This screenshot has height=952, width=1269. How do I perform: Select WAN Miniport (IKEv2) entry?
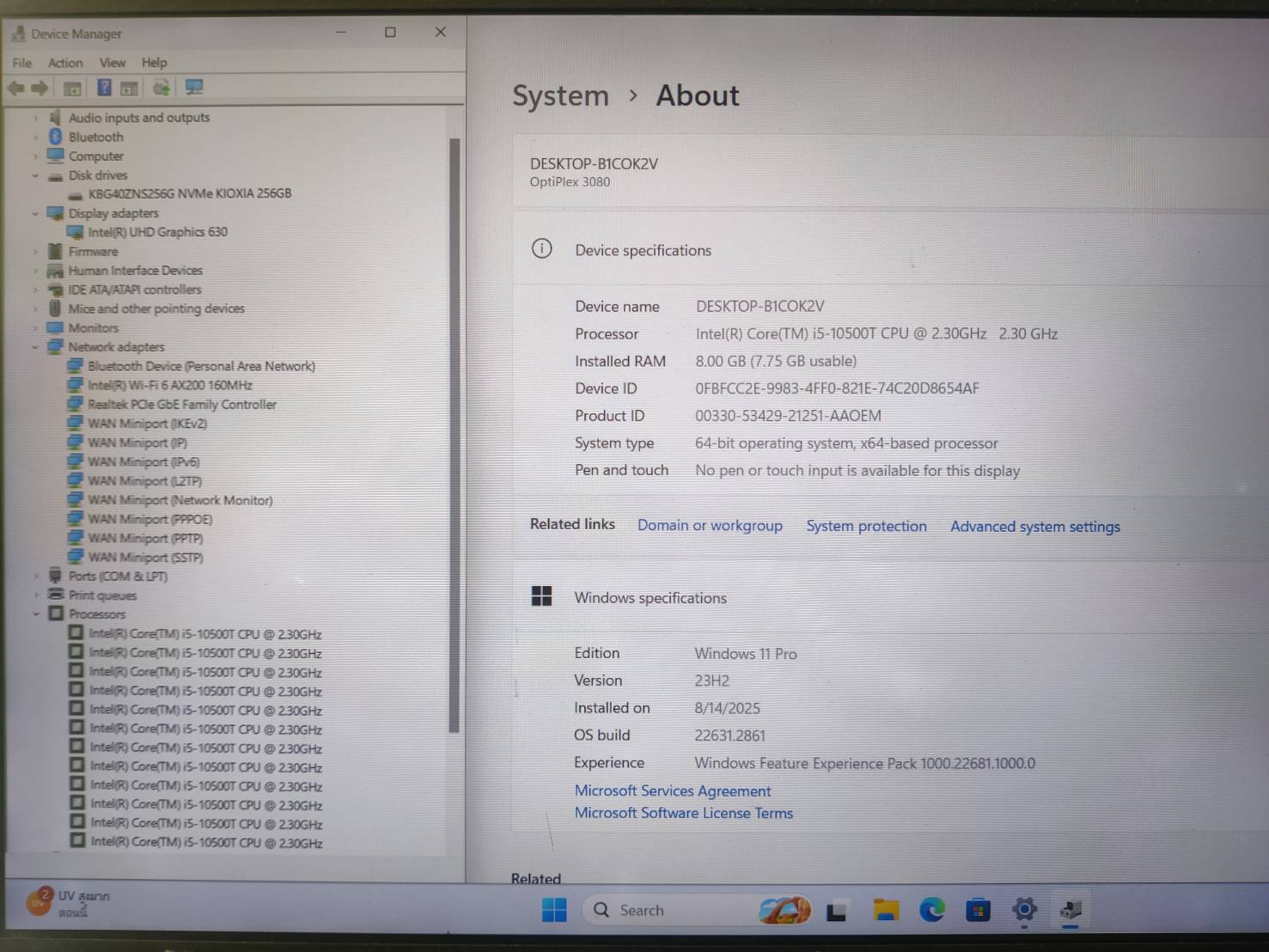pyautogui.click(x=147, y=424)
